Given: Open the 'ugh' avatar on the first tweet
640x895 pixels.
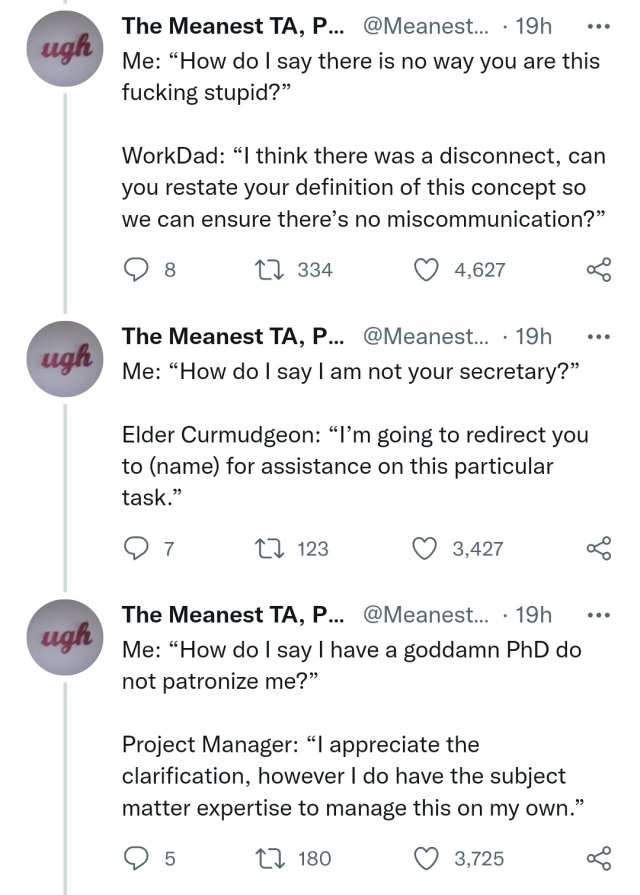Looking at the screenshot, I should coord(65,51).
